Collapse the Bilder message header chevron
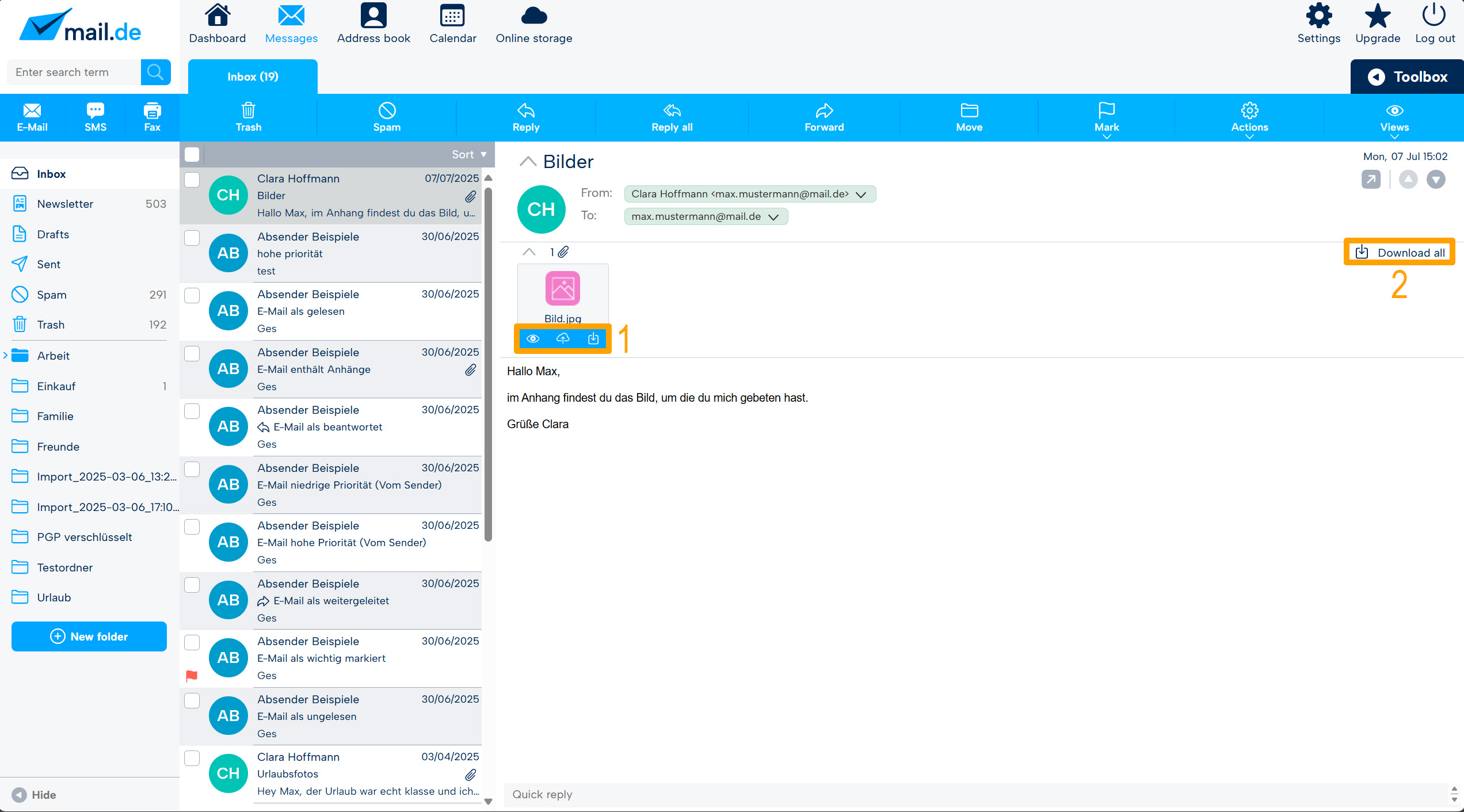The height and width of the screenshot is (812, 1464). click(x=528, y=162)
